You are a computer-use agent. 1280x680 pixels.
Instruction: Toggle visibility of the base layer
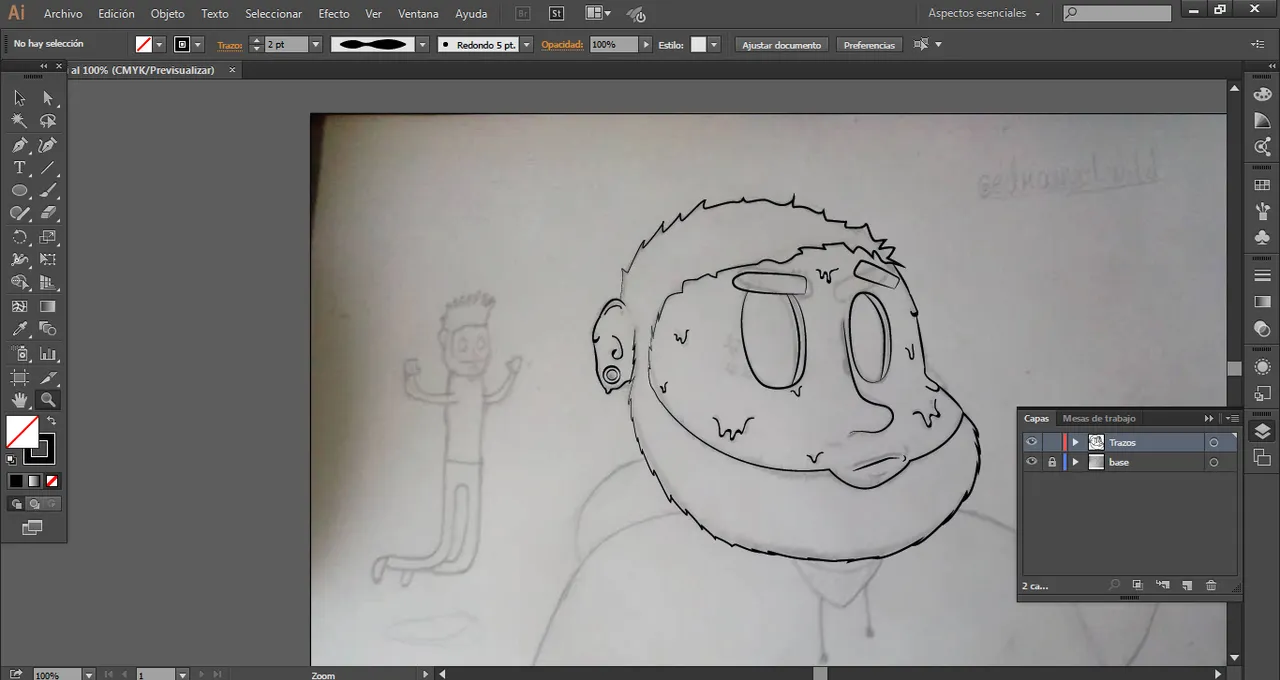(1032, 461)
